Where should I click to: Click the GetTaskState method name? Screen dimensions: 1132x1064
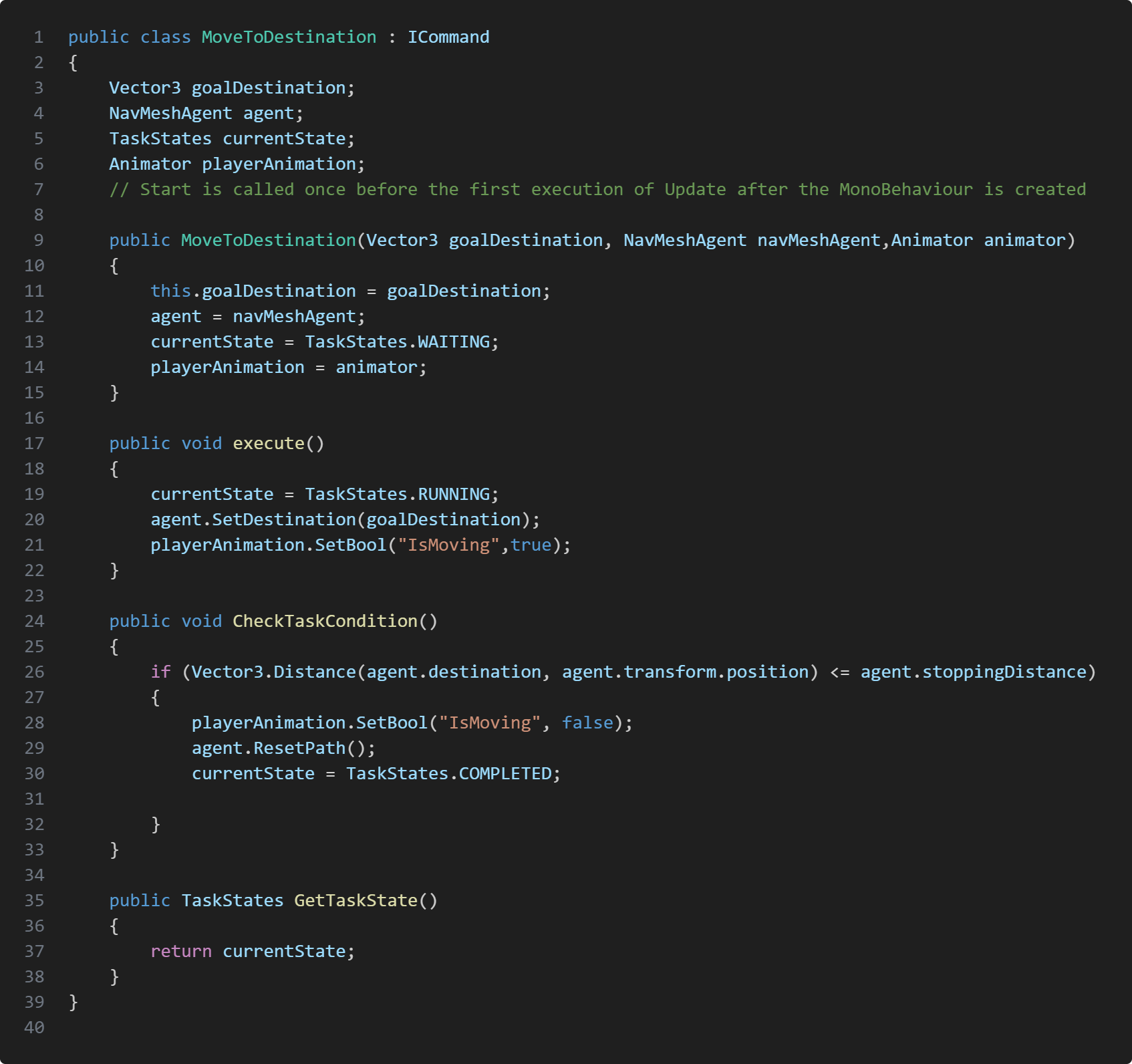click(x=356, y=901)
